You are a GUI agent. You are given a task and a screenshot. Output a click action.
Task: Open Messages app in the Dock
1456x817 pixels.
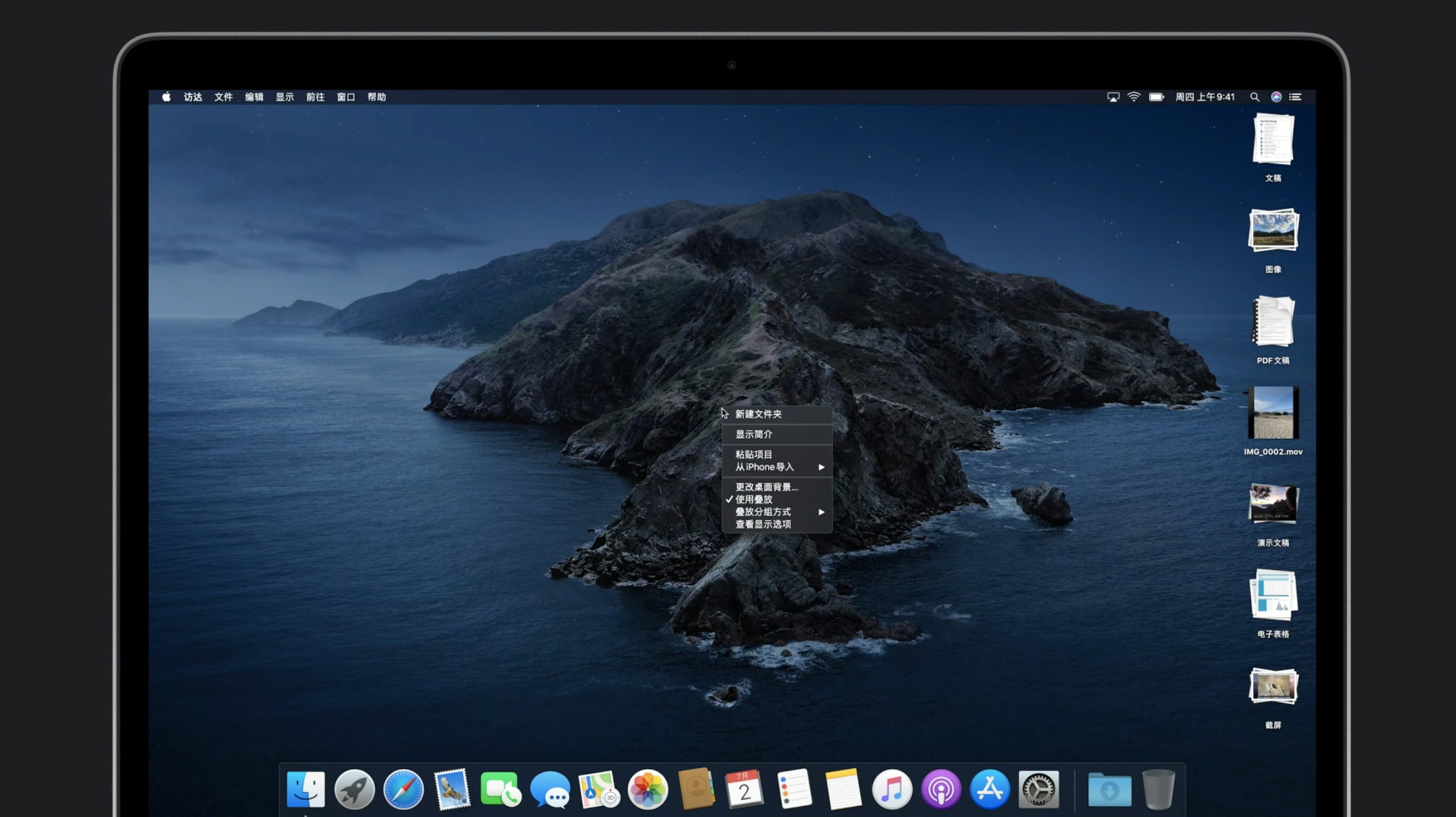[x=550, y=789]
